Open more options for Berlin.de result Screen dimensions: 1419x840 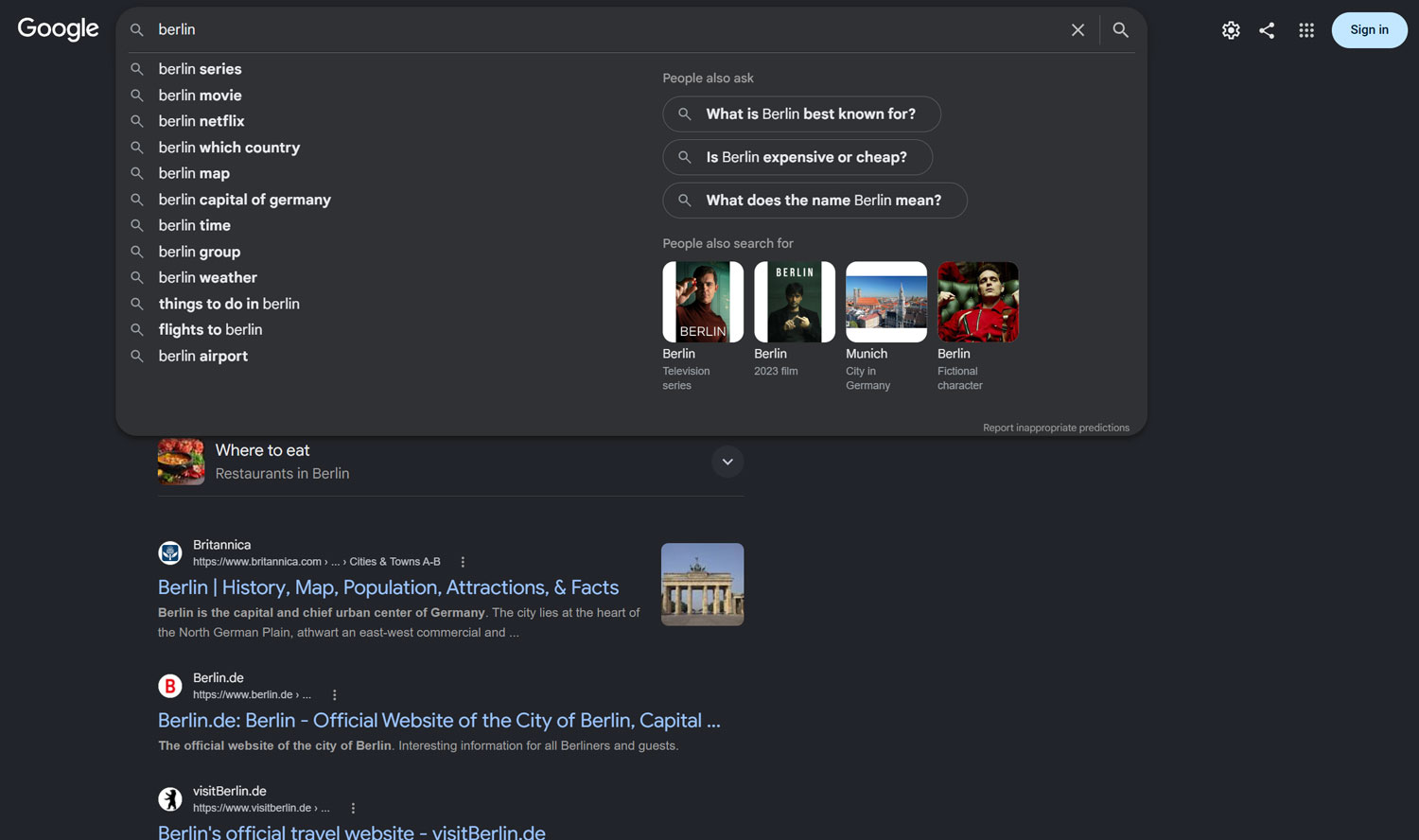point(334,695)
